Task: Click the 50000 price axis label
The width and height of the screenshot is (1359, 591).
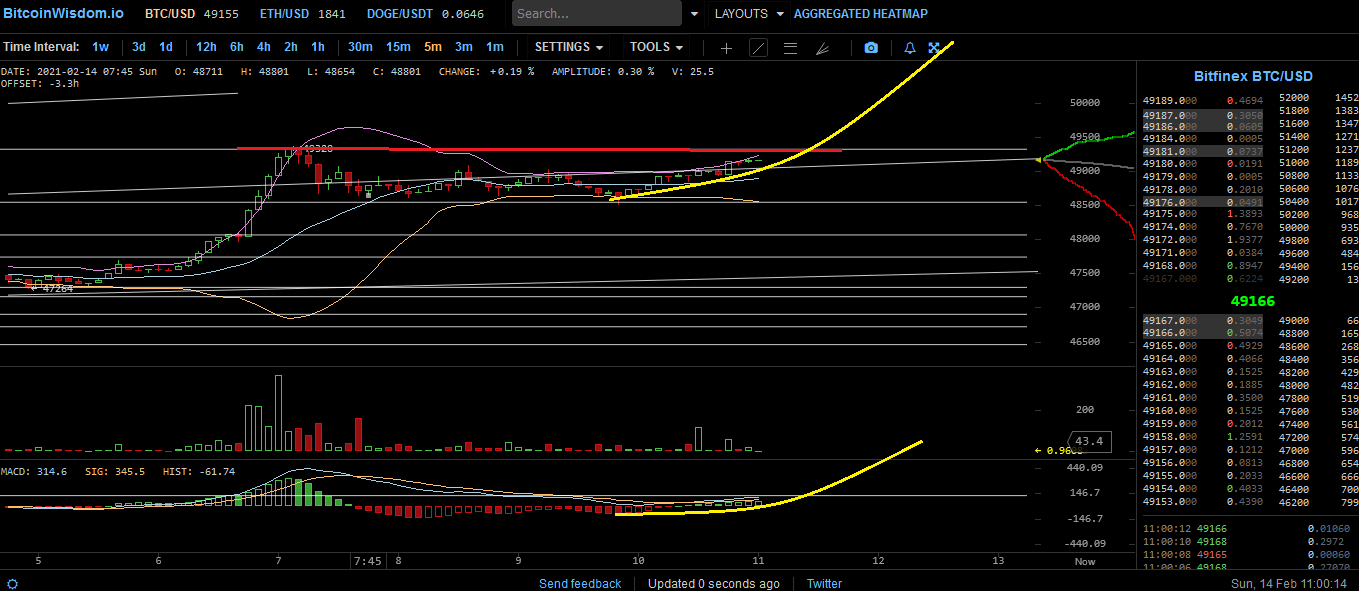Action: tap(1085, 102)
